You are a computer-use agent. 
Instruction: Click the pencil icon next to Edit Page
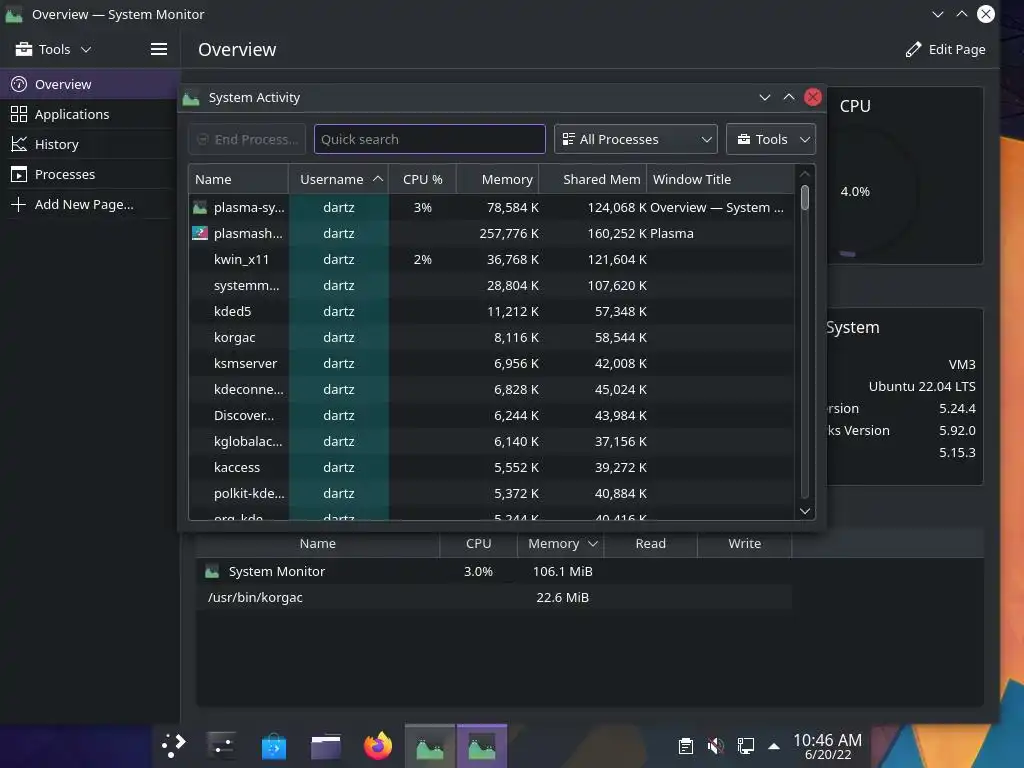913,50
